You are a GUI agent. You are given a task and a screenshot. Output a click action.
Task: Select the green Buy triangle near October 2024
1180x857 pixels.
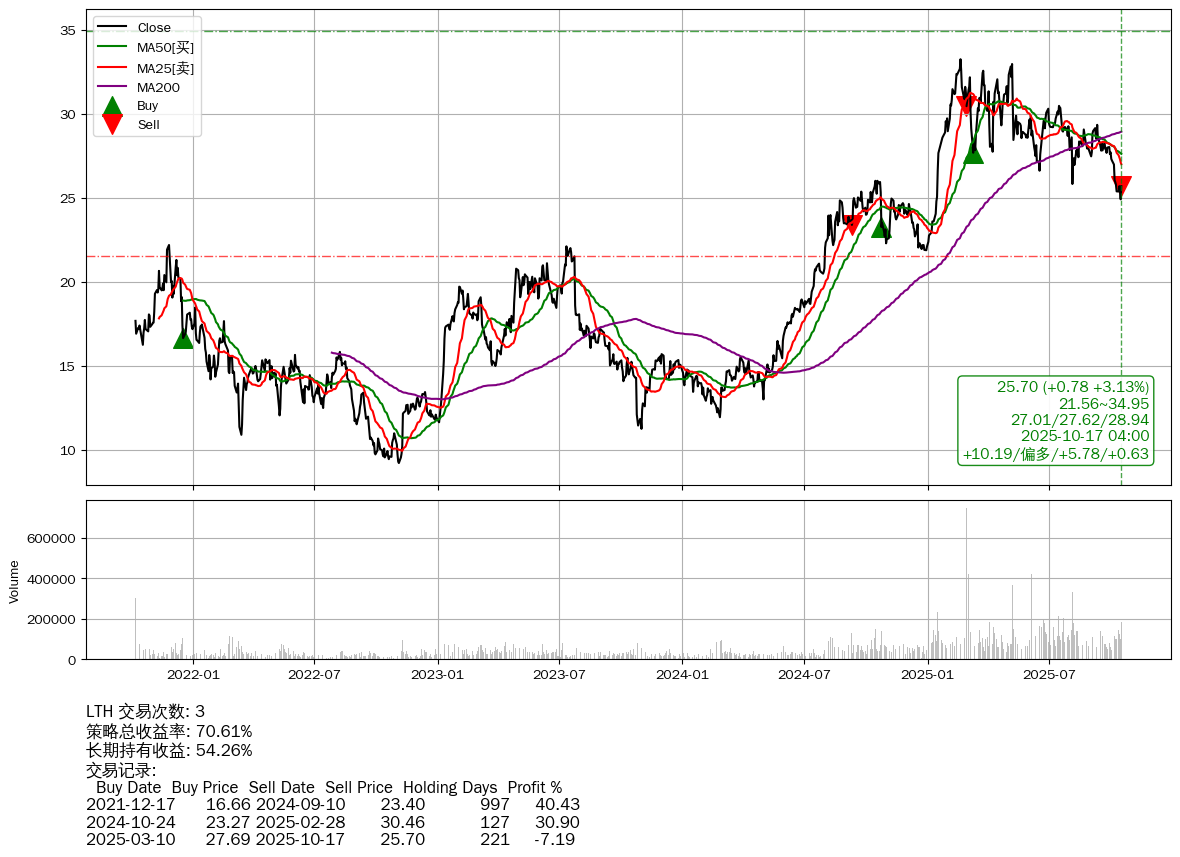(880, 228)
